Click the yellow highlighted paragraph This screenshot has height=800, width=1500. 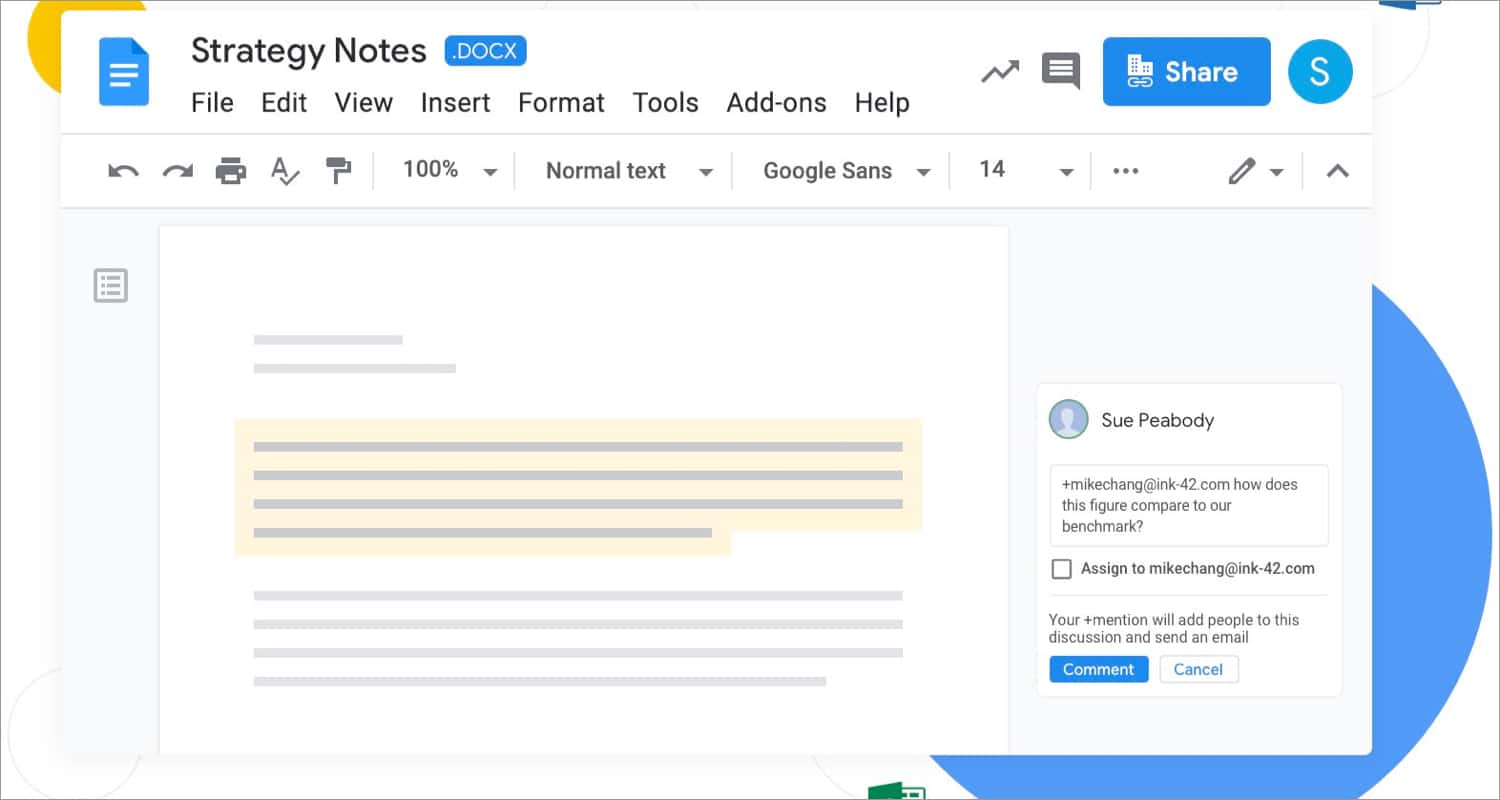click(x=578, y=488)
